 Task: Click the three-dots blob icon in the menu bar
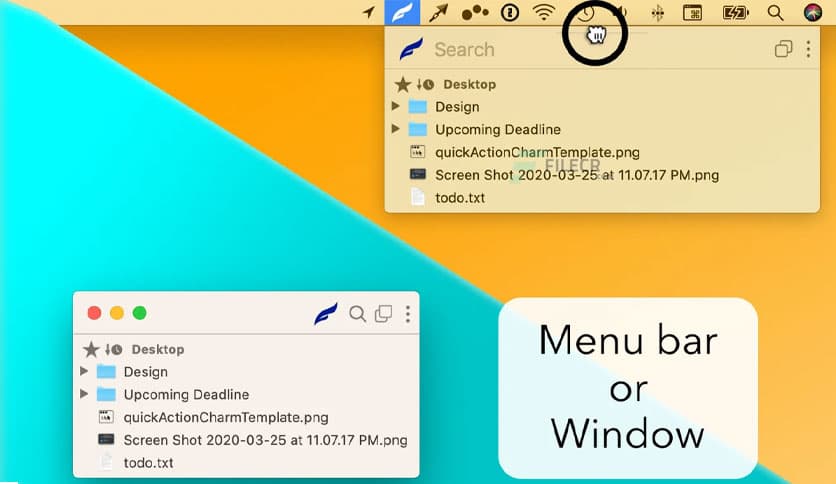(475, 12)
